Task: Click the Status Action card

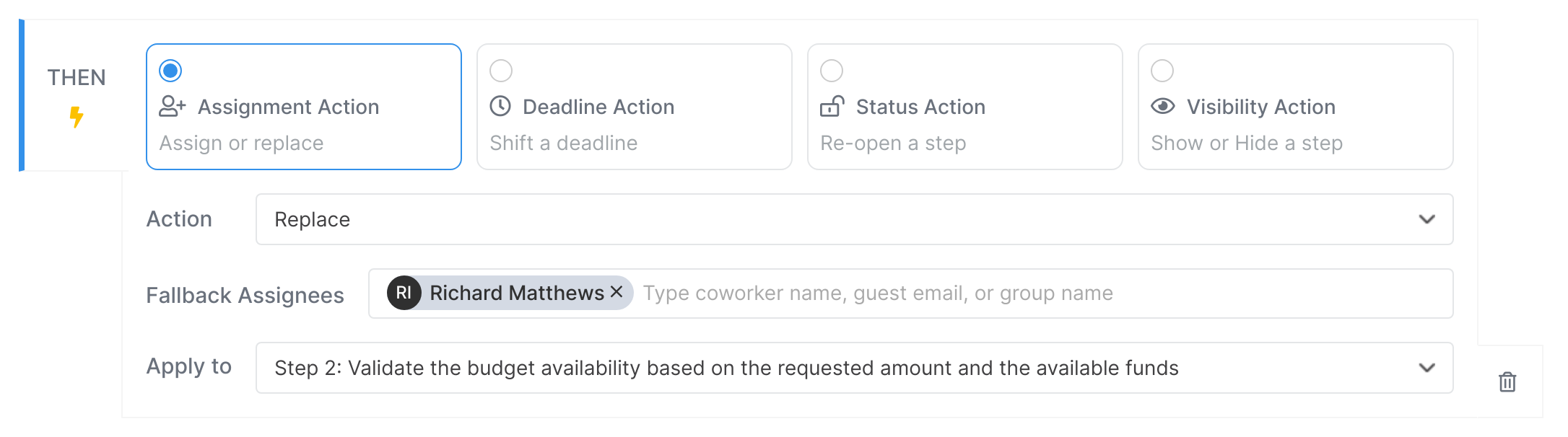Action: point(964,108)
